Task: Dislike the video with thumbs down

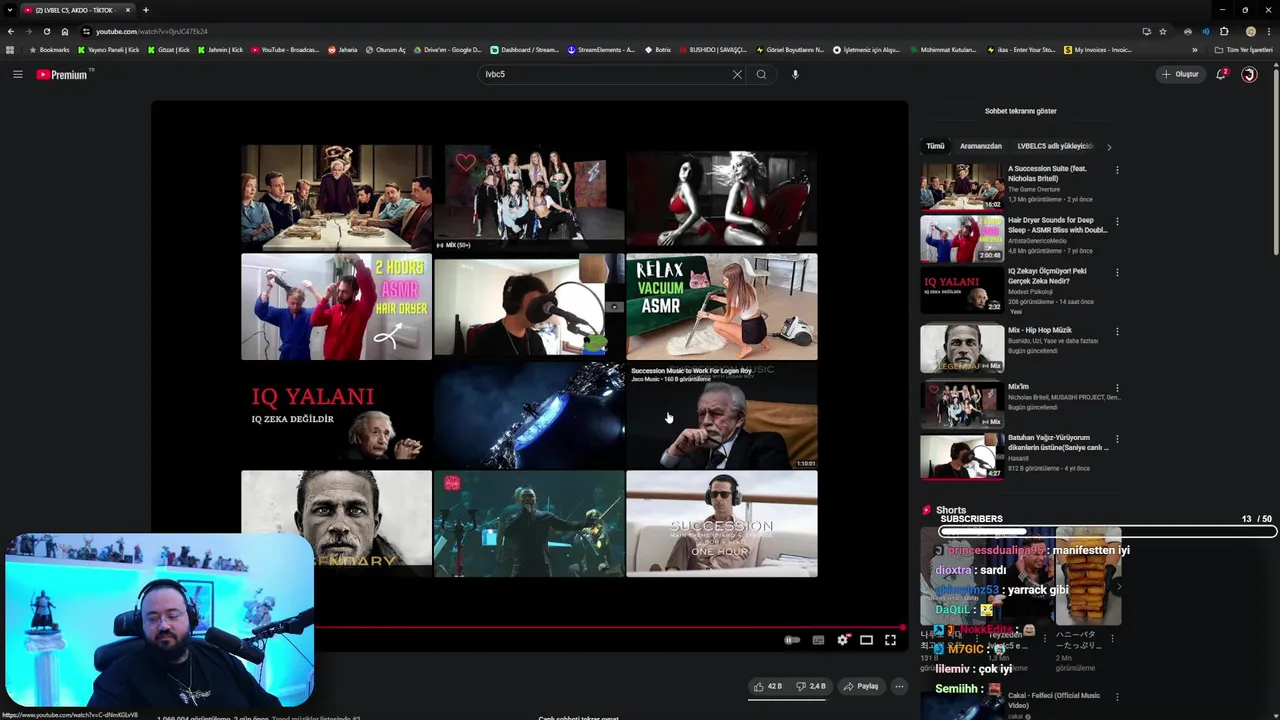Action: coord(812,686)
